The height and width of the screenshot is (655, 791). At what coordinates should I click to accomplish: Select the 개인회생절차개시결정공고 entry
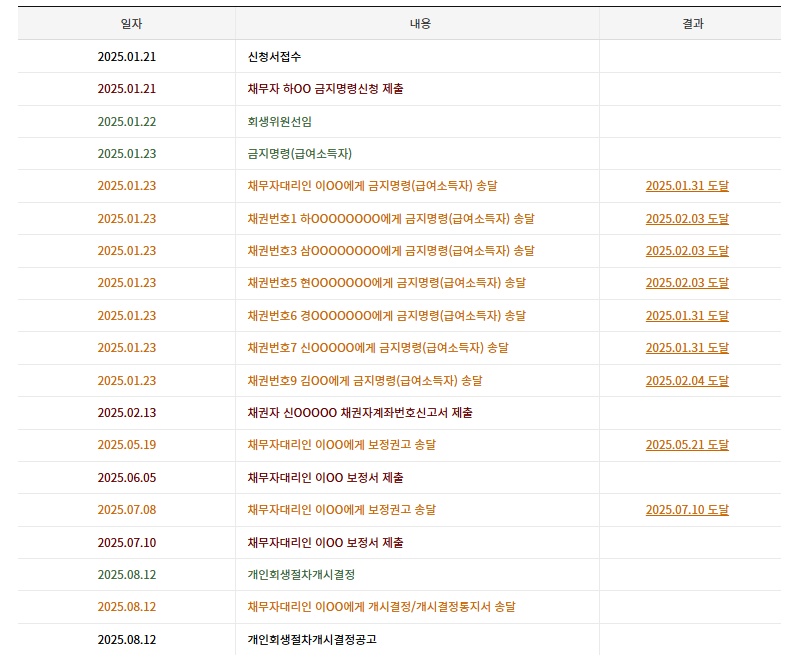click(x=312, y=639)
